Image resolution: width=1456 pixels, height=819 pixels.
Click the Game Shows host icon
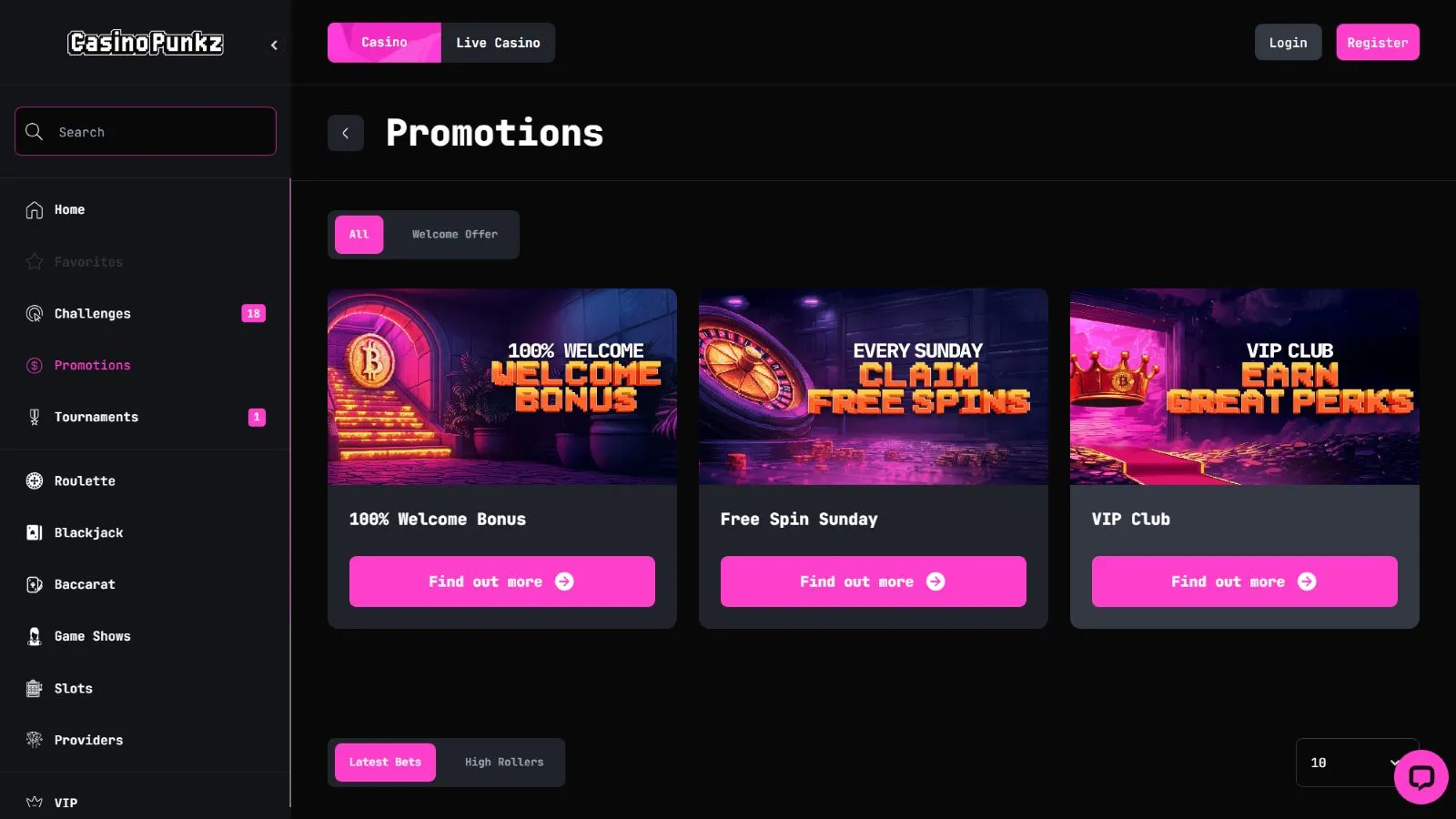(x=35, y=637)
